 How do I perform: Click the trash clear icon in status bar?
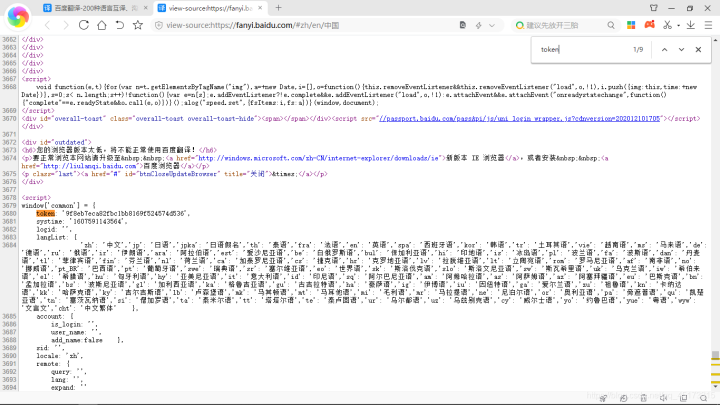[x=644, y=398]
